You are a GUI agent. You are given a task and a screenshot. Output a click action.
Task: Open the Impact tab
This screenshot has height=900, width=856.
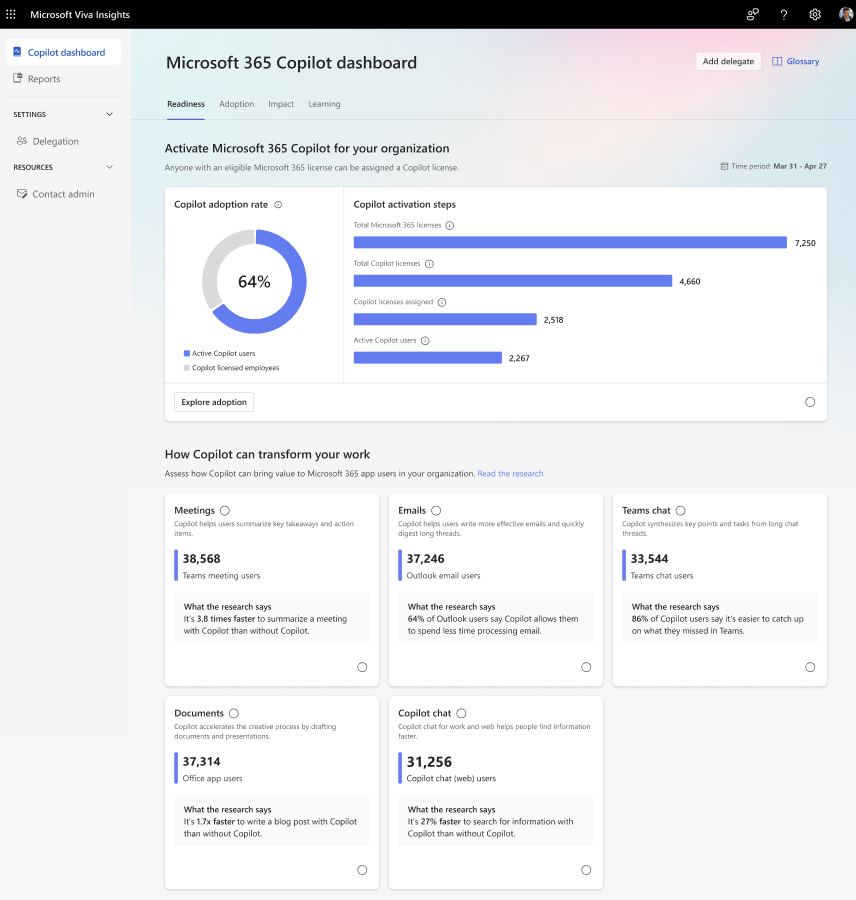point(281,104)
